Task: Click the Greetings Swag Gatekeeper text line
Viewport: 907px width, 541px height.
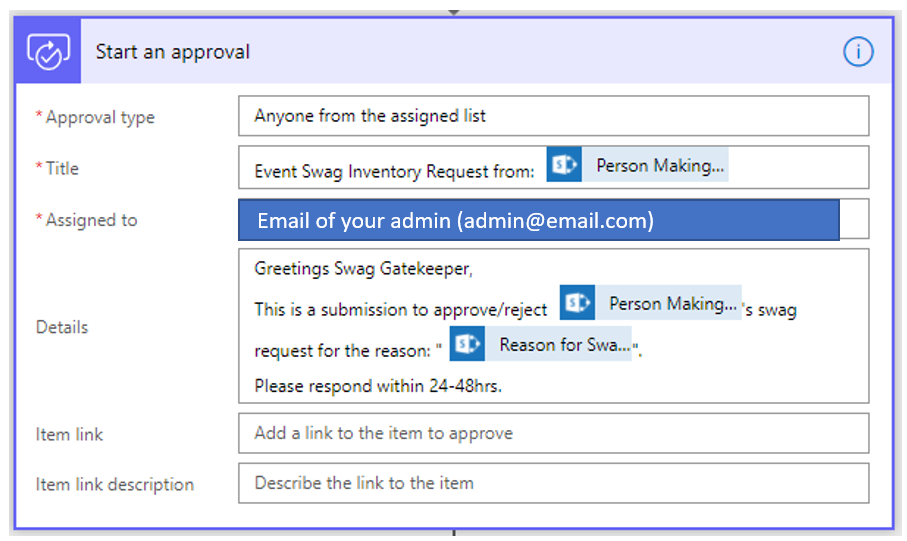Action: 363,269
